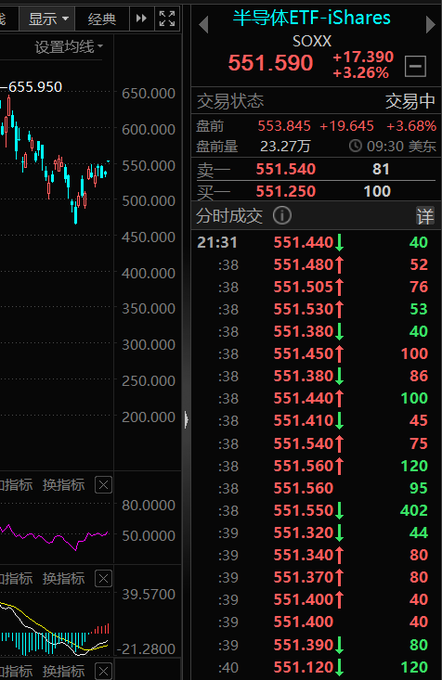Select trade row priced 551.540
The height and width of the screenshot is (680, 442).
pos(316,443)
